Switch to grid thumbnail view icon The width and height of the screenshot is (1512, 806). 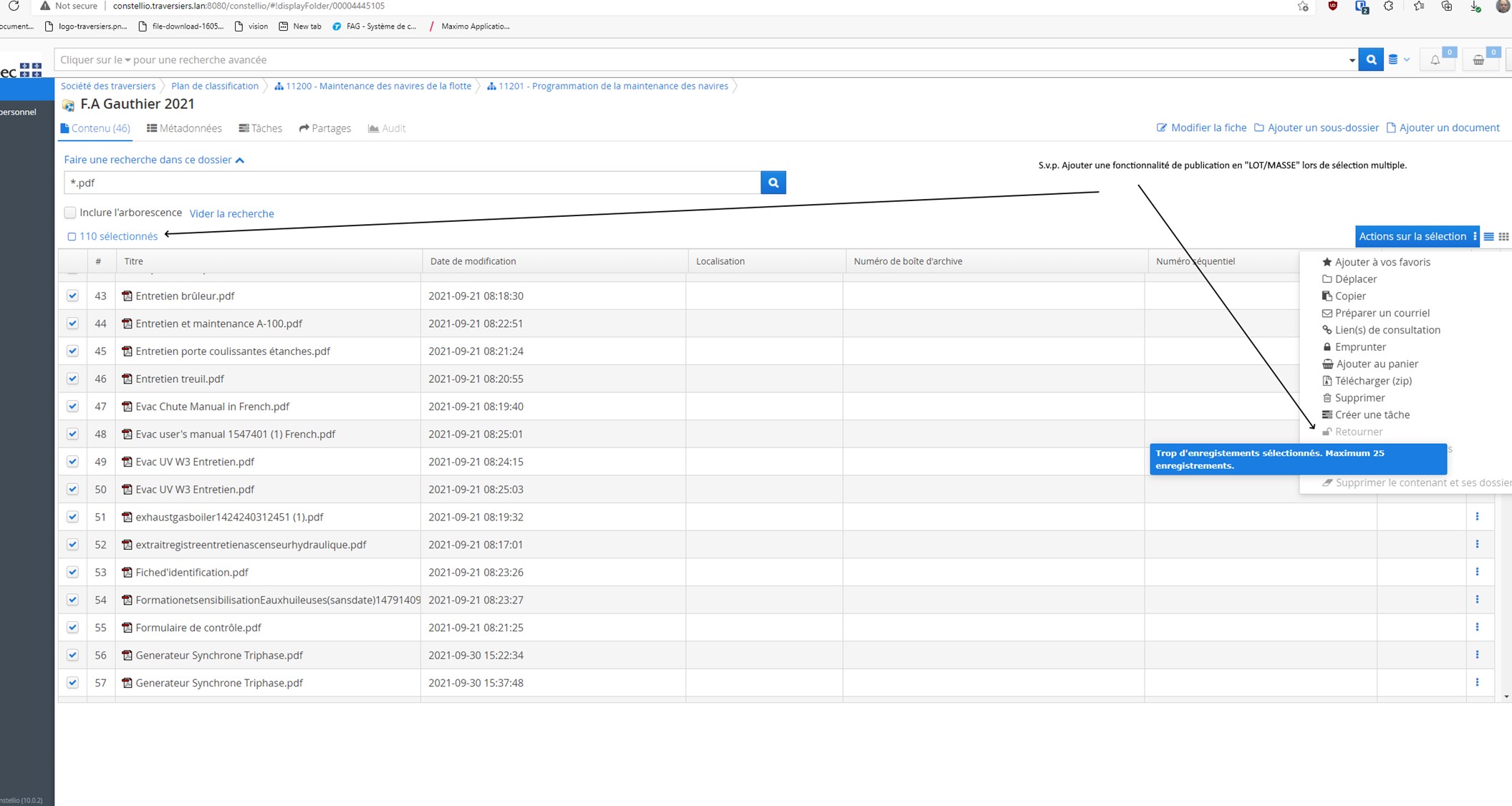(x=1503, y=236)
